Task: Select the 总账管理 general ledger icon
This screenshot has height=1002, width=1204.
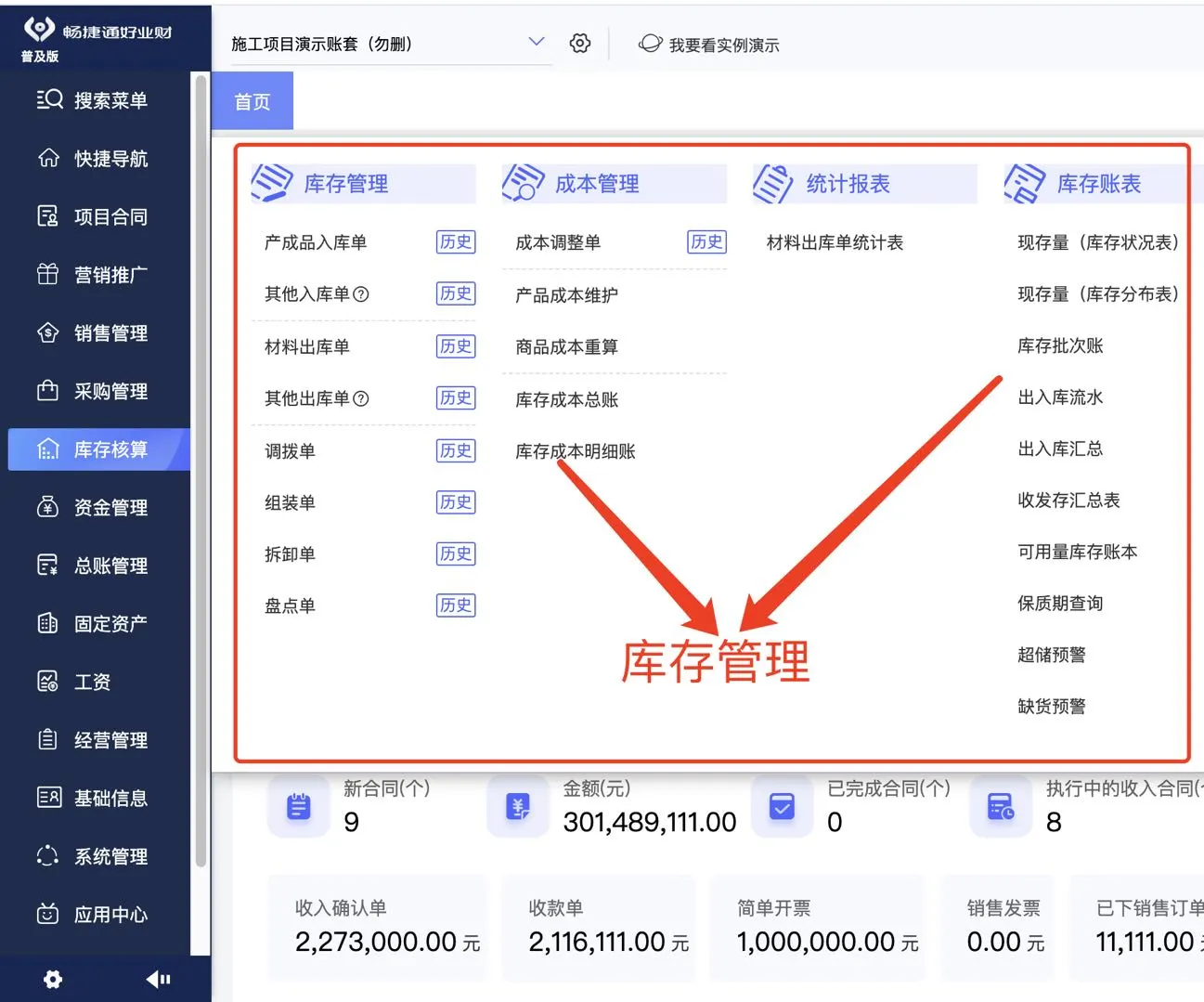Action: 49,565
